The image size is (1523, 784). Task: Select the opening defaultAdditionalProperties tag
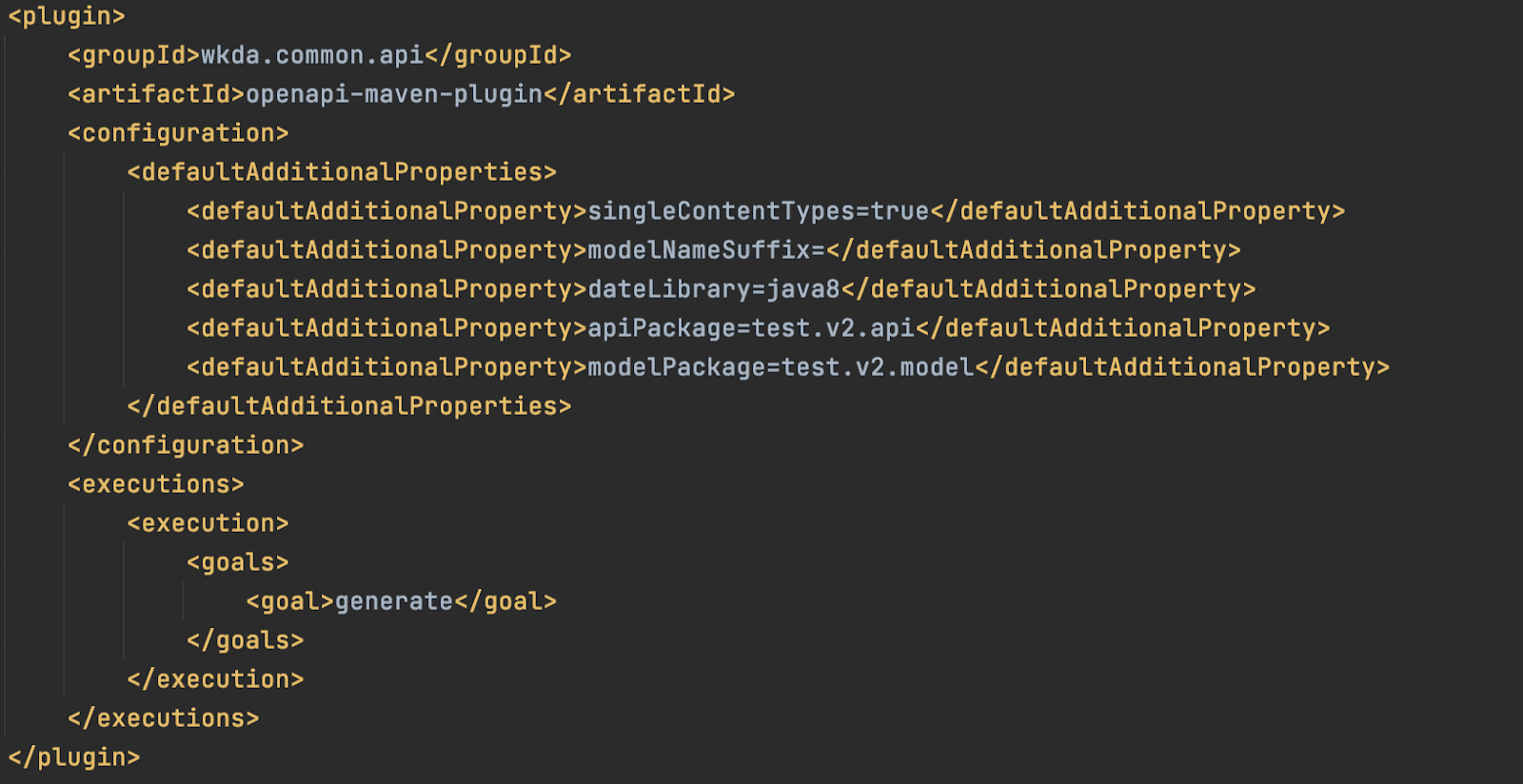342,172
